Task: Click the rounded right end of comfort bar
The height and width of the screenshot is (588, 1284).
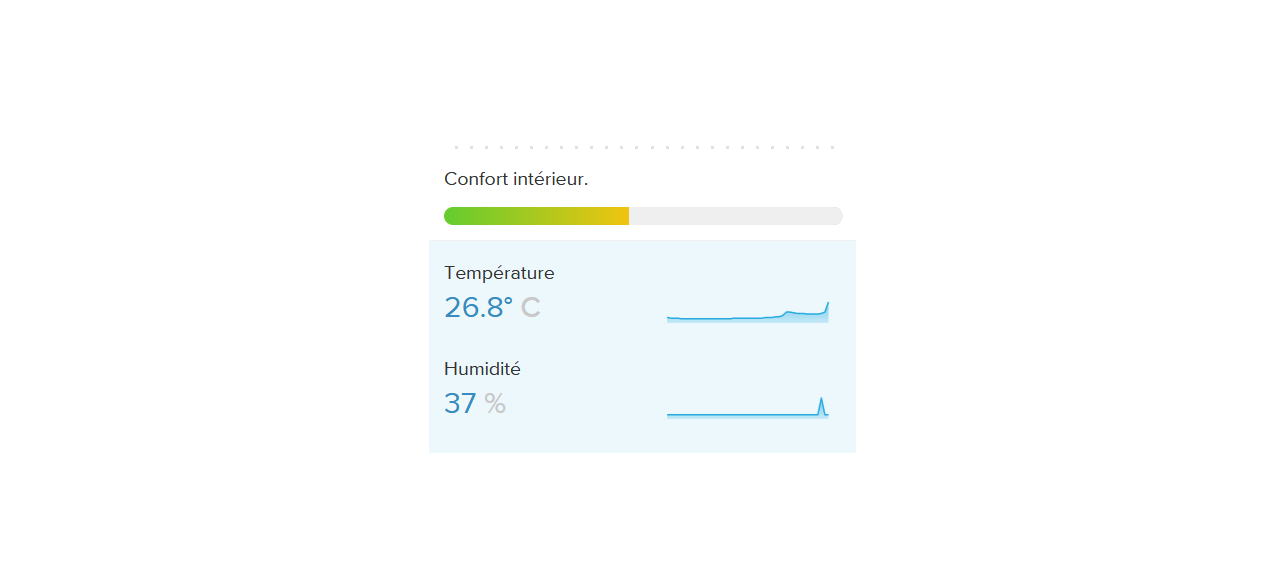Action: (836, 216)
